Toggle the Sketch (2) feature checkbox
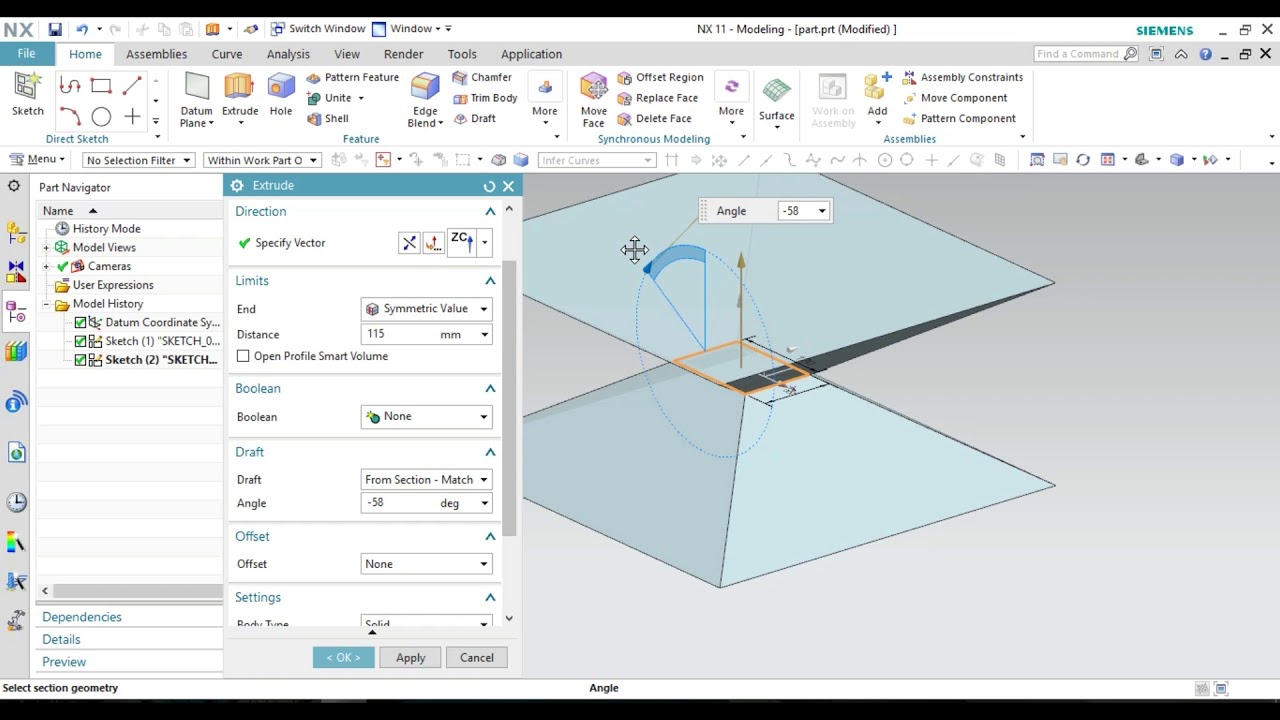This screenshot has width=1280, height=720. pyautogui.click(x=81, y=360)
